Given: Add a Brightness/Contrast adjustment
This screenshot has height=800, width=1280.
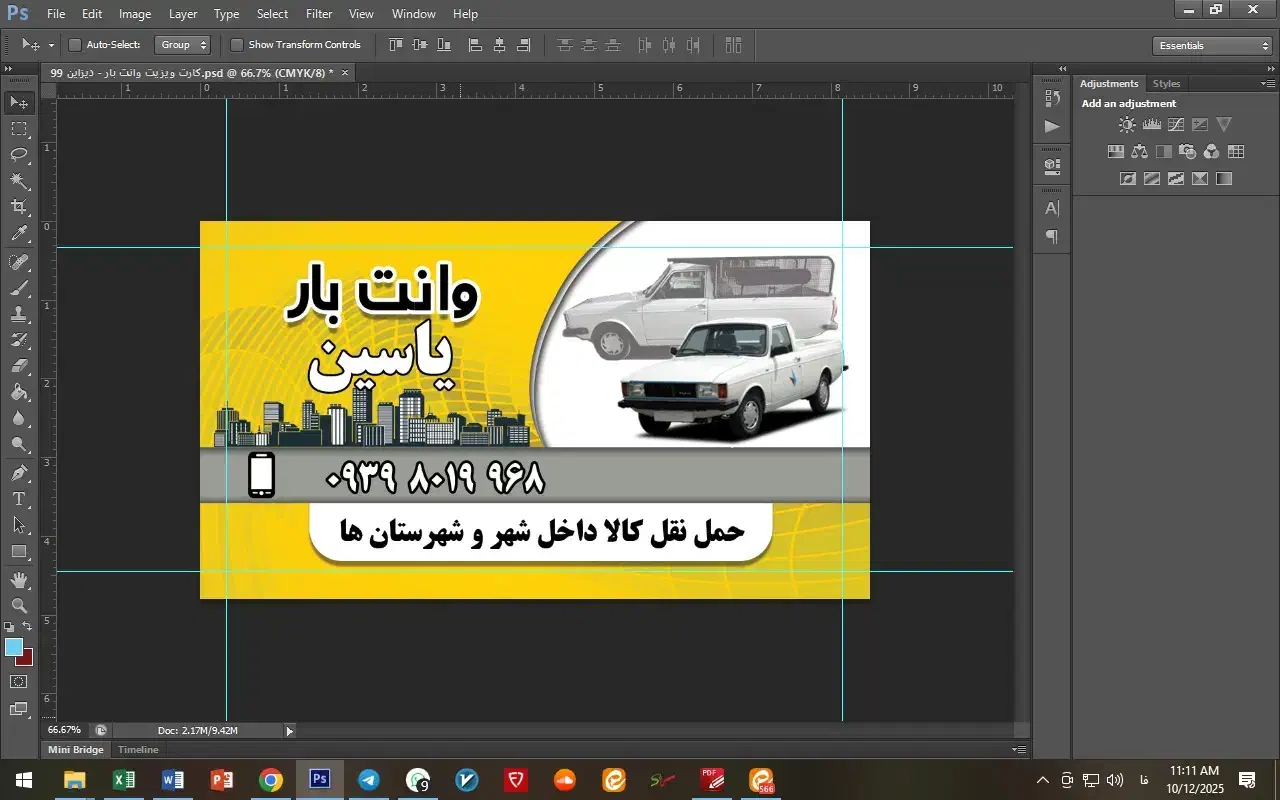Looking at the screenshot, I should (1127, 124).
